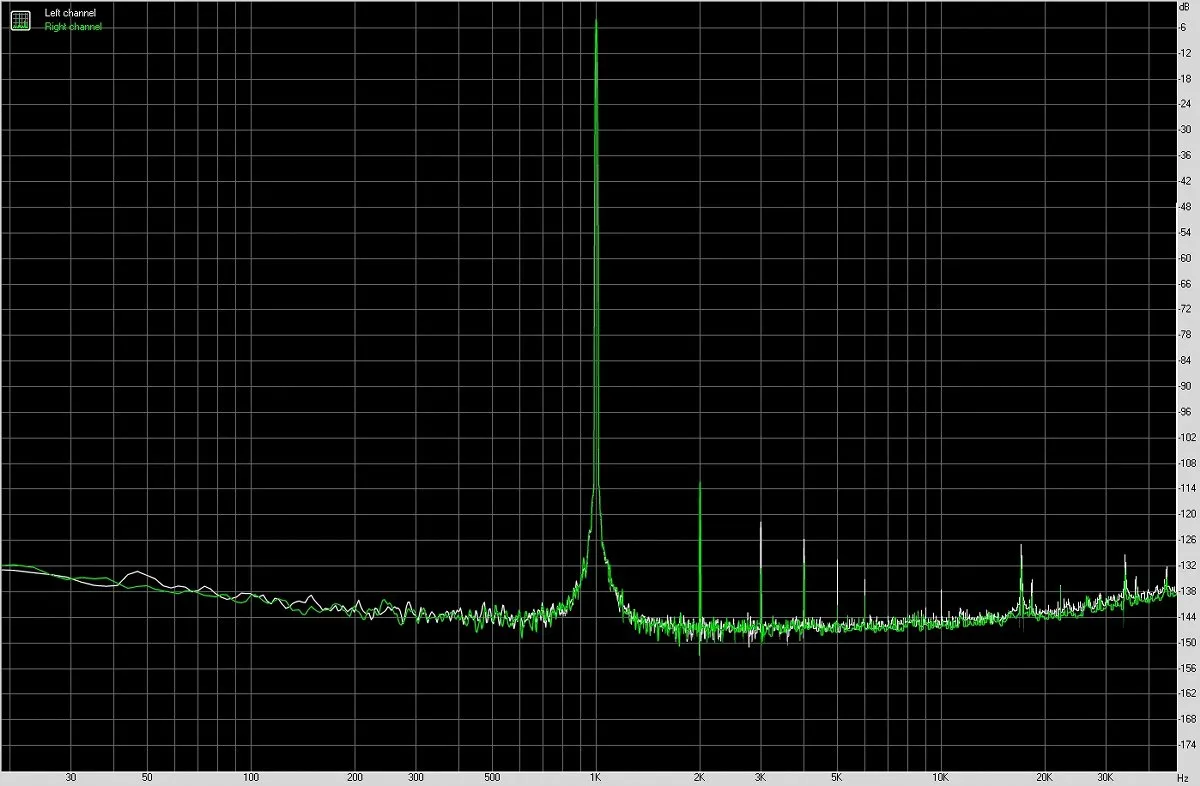Click the 100 Hz frequency axis label
Viewport: 1200px width, 786px height.
click(251, 777)
